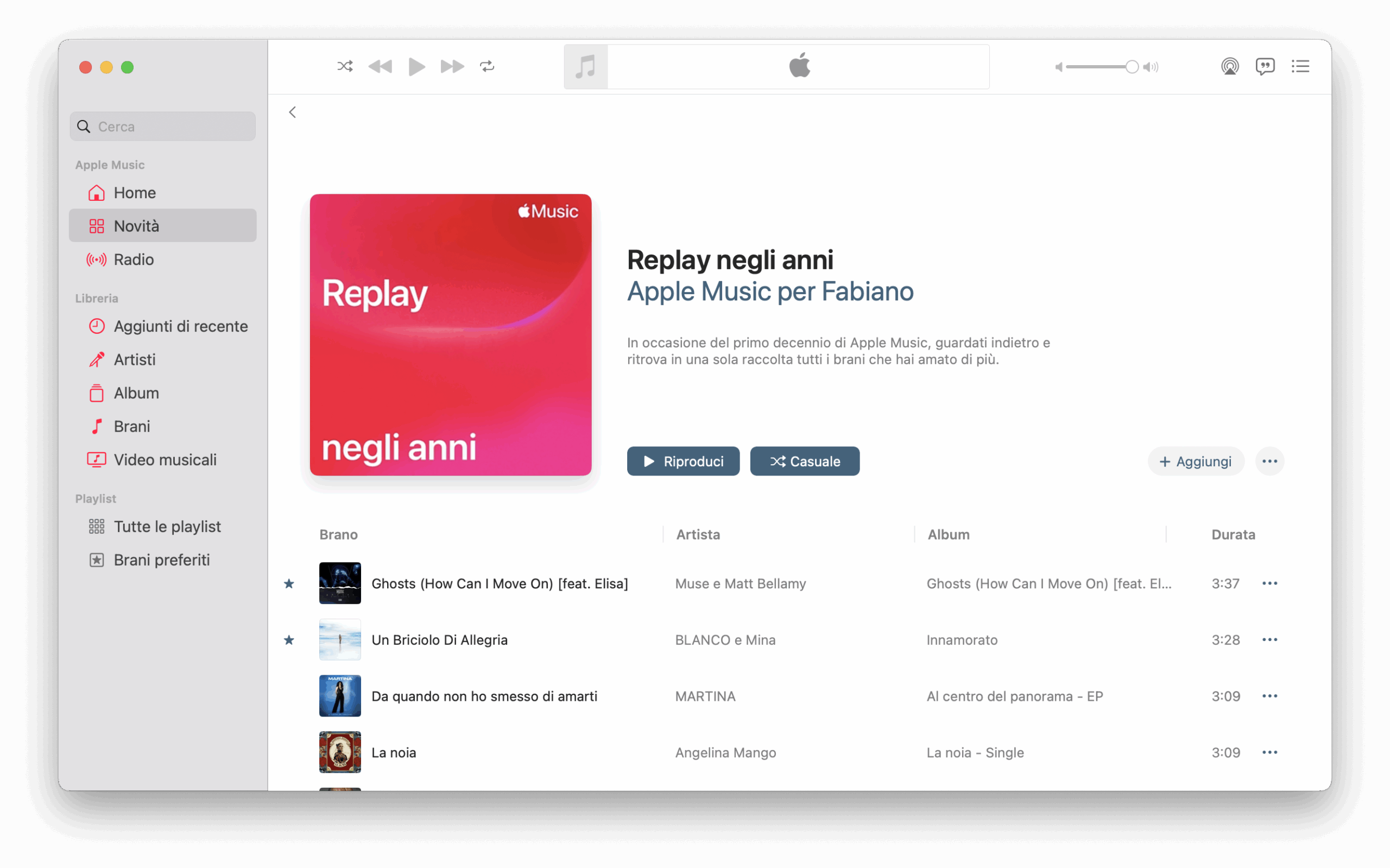Viewport: 1390px width, 868px height.
Task: Open Video musicali library section
Action: point(162,460)
